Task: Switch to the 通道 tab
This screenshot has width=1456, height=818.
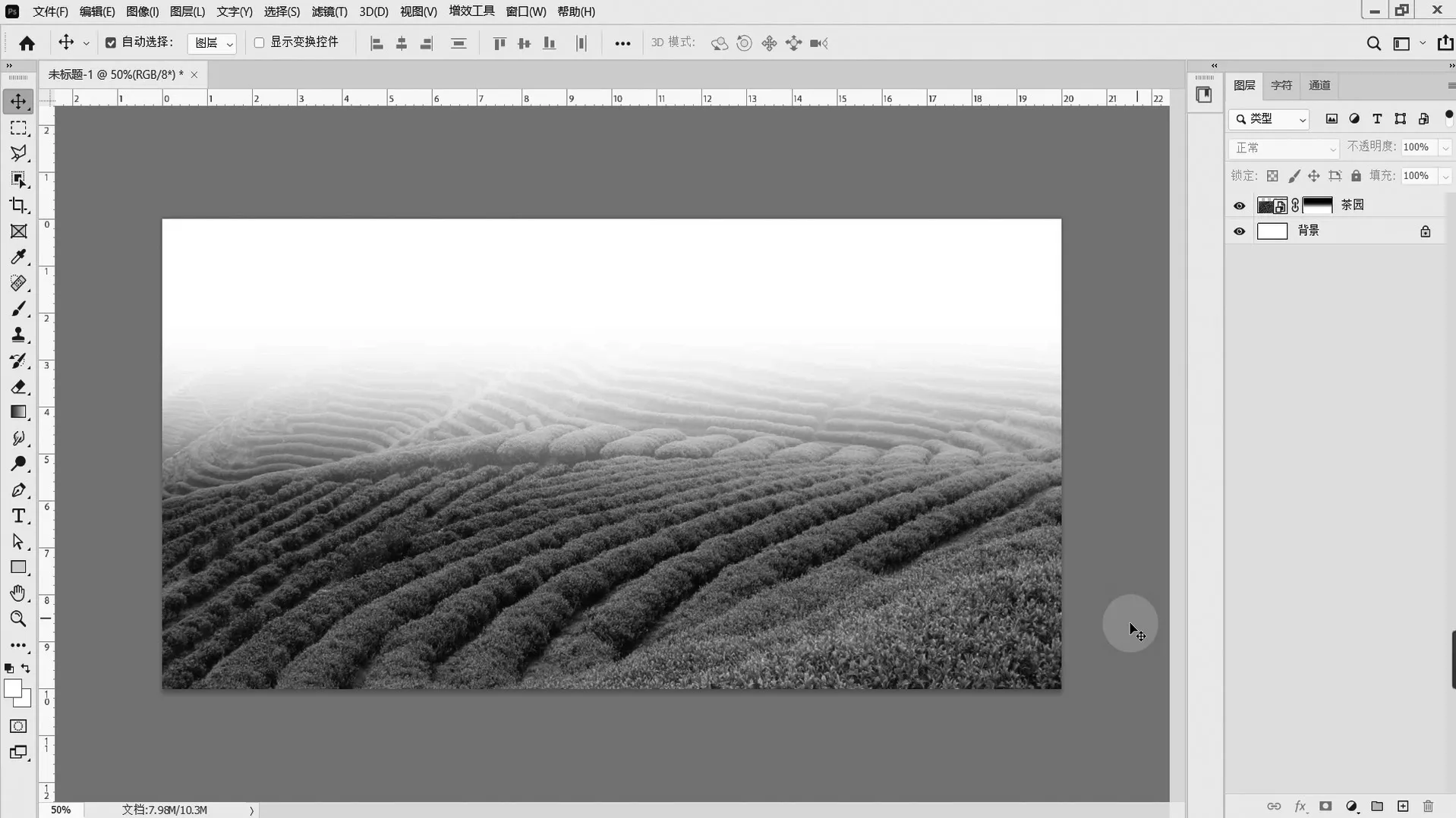Action: pos(1319,86)
